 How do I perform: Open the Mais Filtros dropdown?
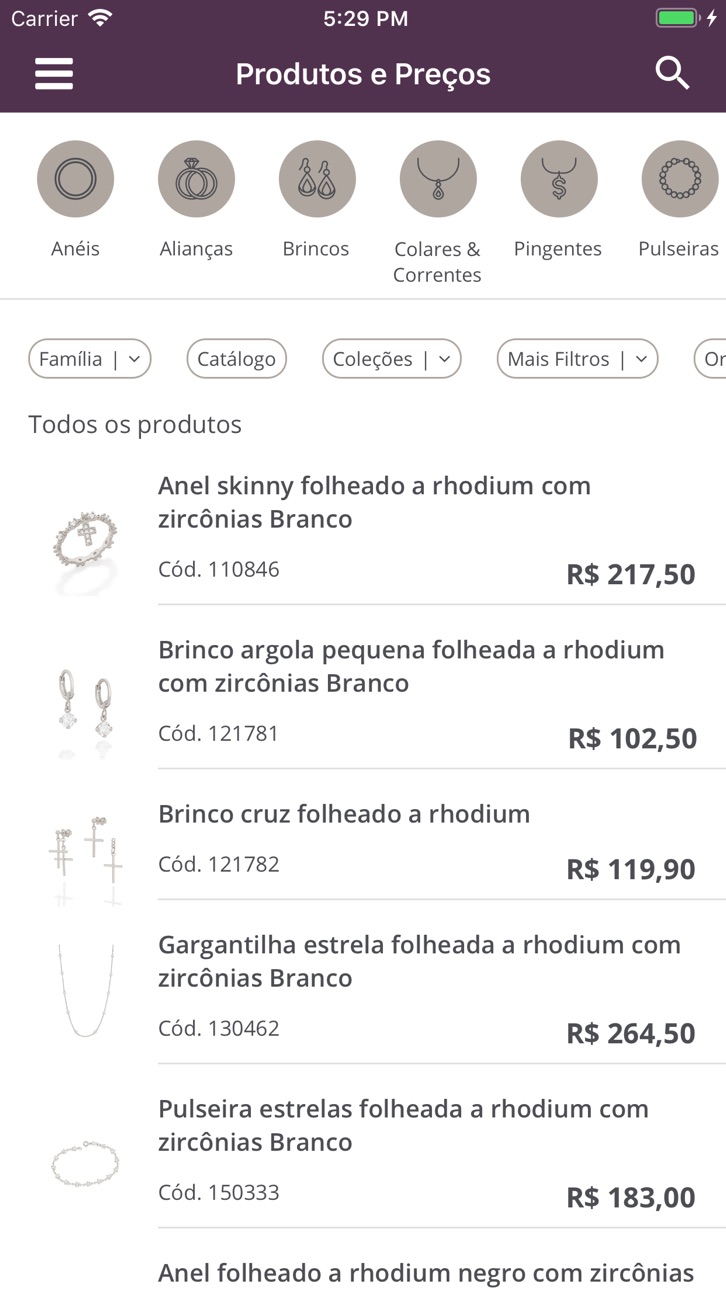[x=578, y=359]
